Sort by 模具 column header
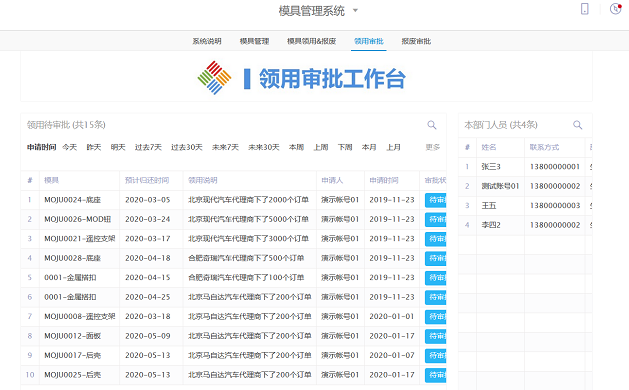This screenshot has width=629, height=390. pyautogui.click(x=51, y=180)
